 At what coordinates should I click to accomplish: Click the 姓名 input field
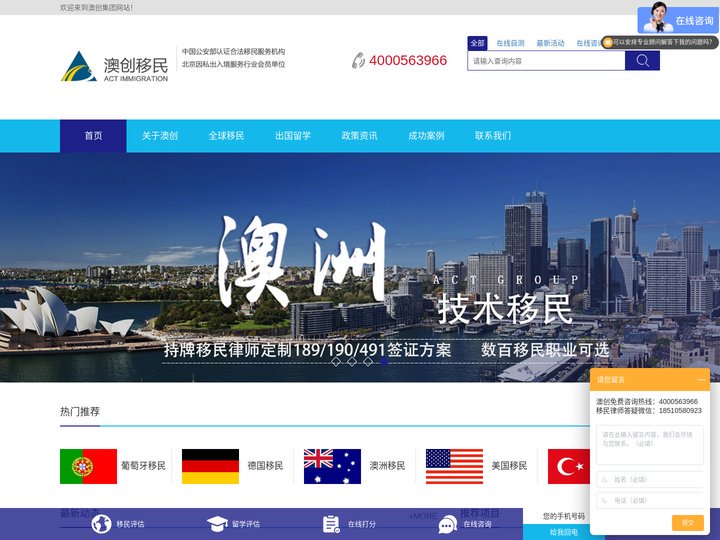click(x=650, y=479)
